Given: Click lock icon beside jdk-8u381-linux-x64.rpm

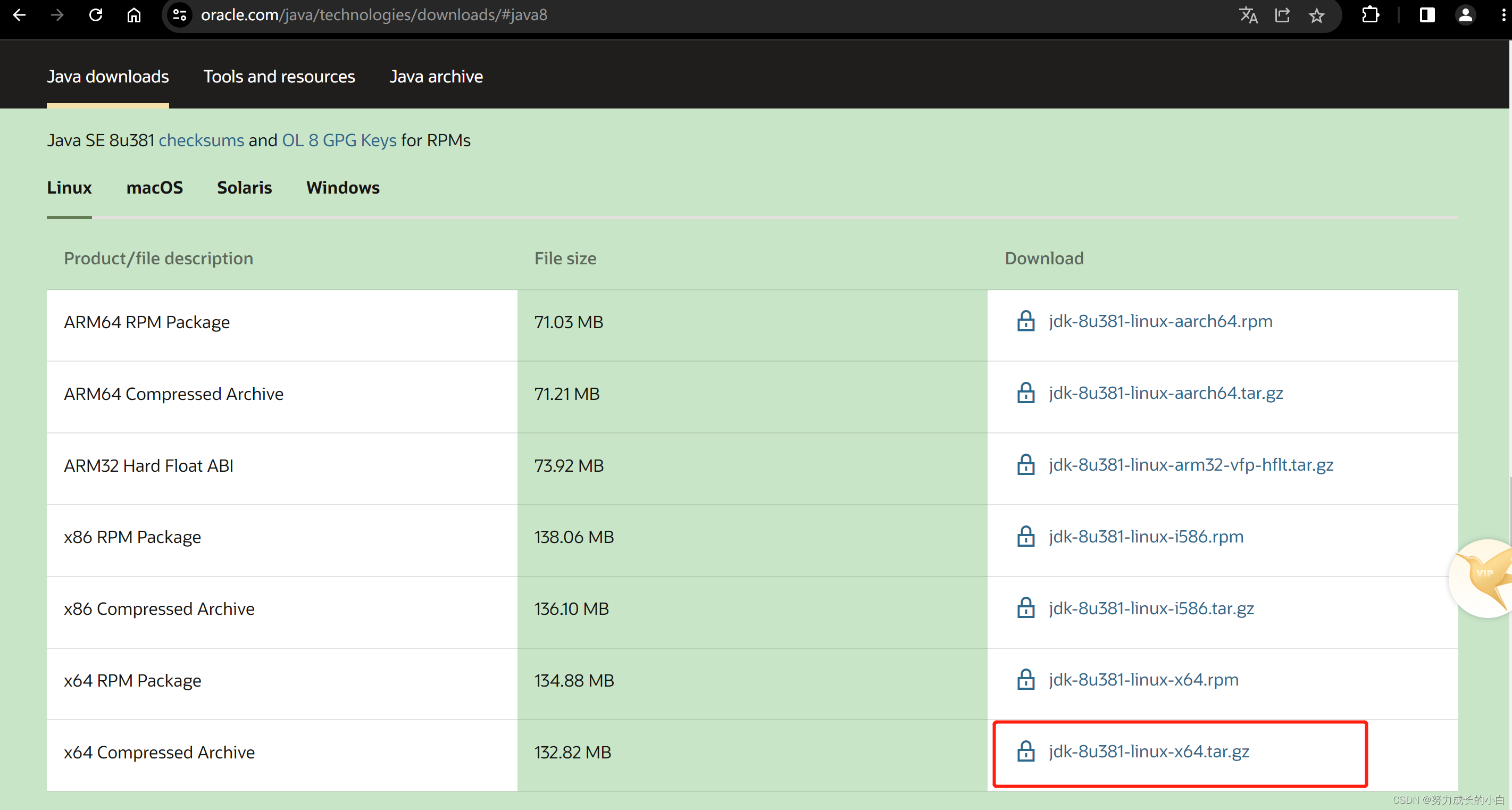Looking at the screenshot, I should [1025, 679].
